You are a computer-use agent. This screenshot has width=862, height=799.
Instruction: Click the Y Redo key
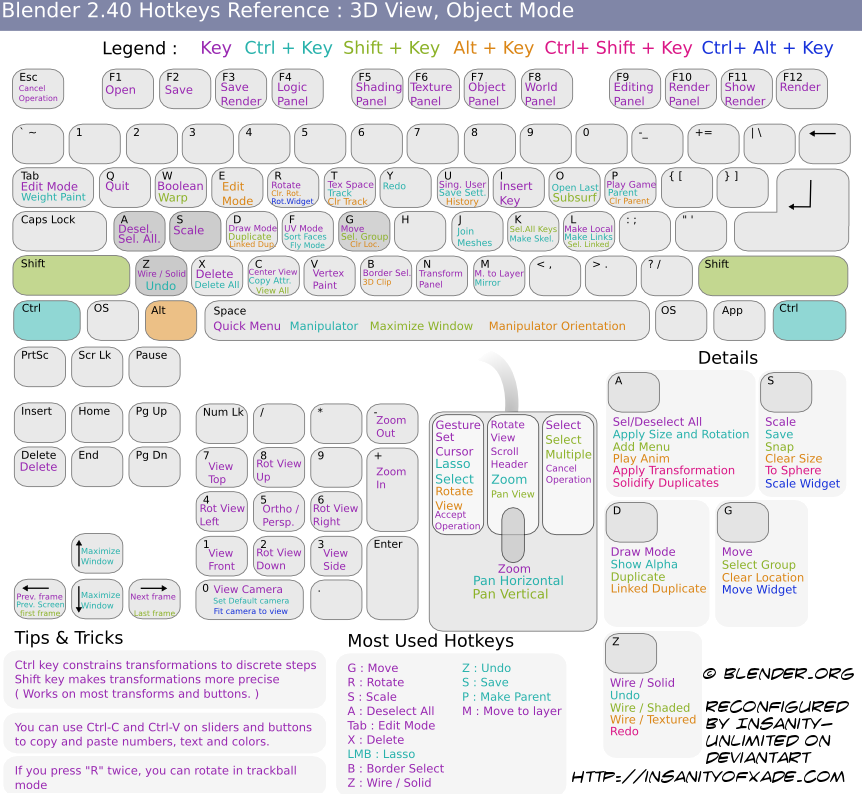(406, 188)
